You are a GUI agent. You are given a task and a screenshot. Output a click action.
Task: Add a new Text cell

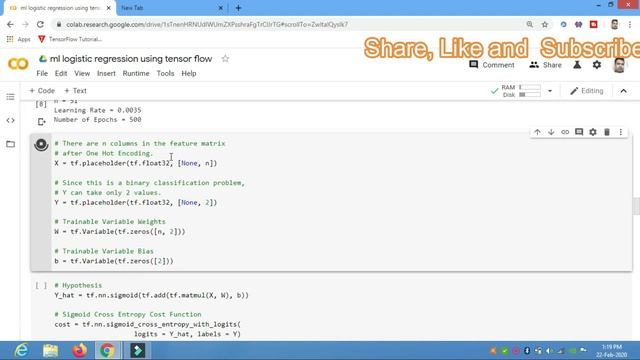click(75, 91)
